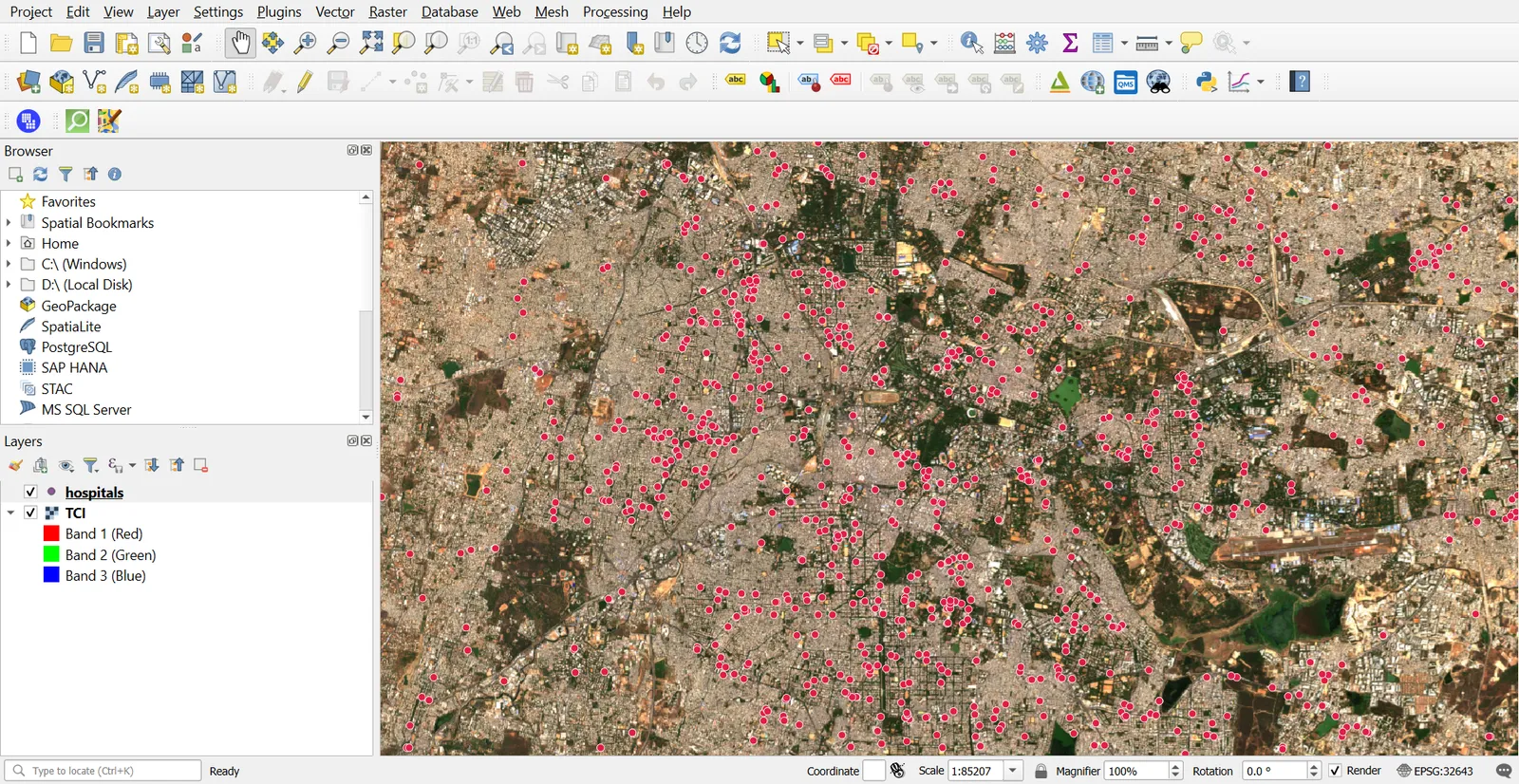Toggle visibility of the TCI layer
Screen dimensions: 1519x784
click(x=30, y=513)
